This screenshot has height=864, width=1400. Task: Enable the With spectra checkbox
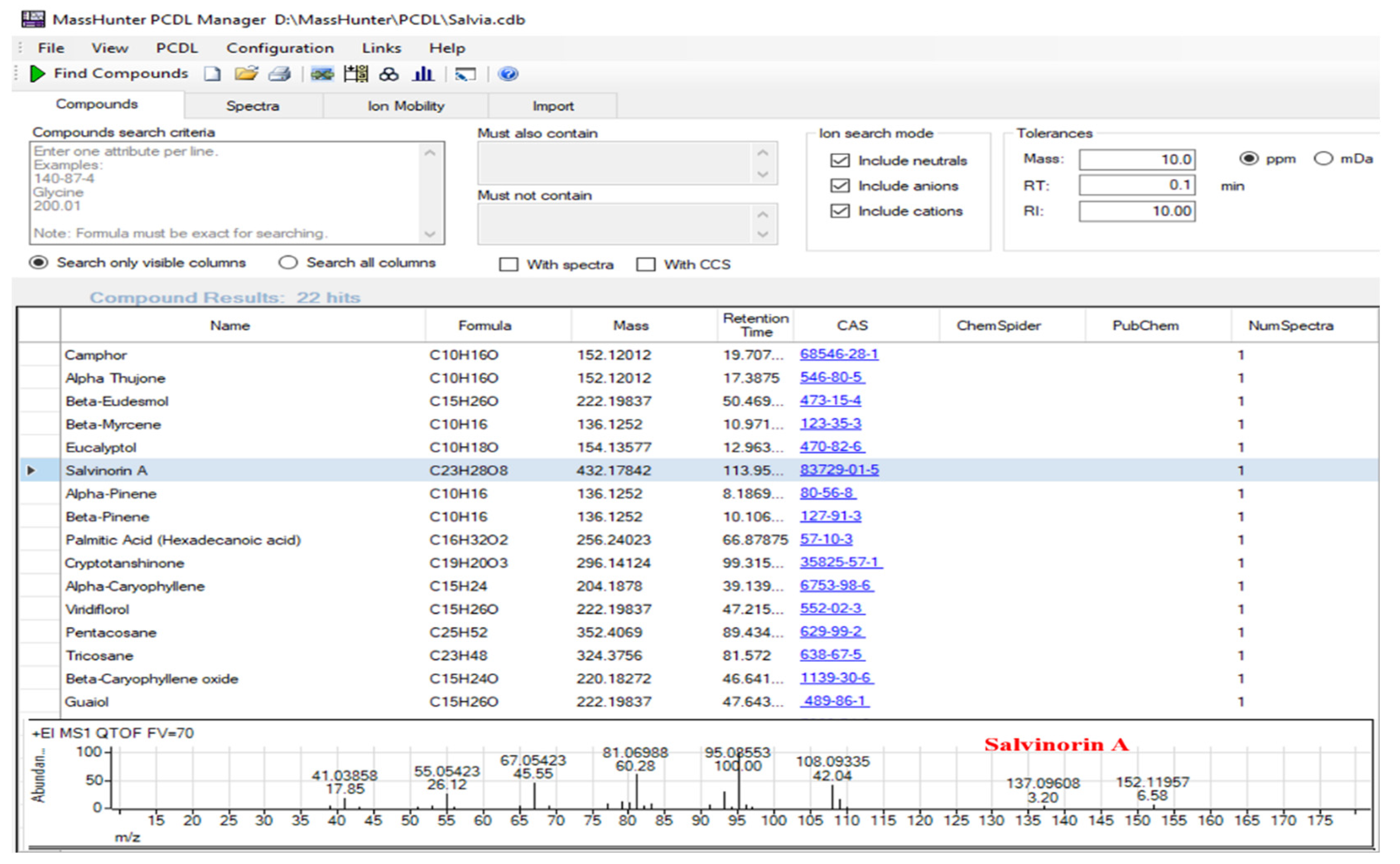[508, 265]
